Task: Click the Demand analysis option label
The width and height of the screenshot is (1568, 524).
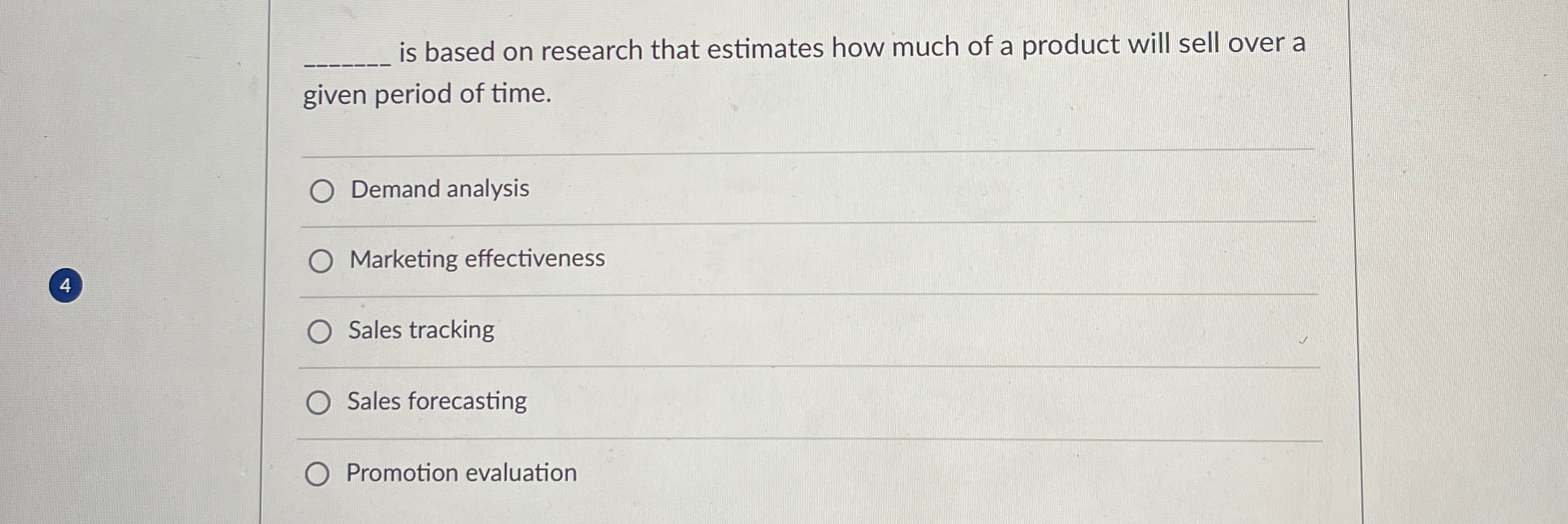Action: click(438, 190)
